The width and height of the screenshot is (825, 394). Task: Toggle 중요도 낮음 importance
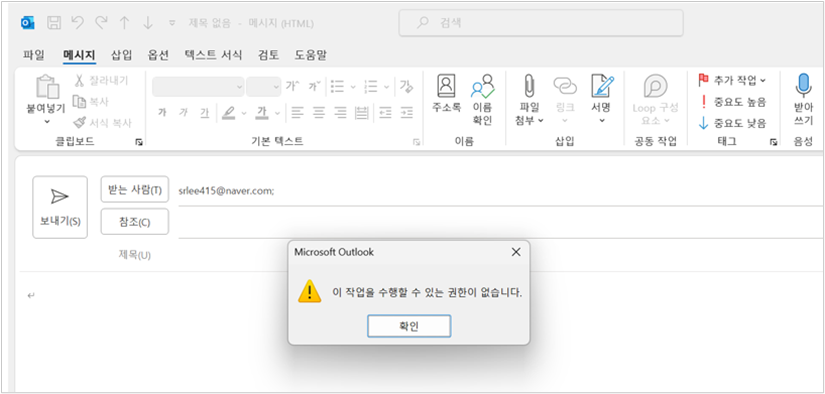(x=731, y=124)
